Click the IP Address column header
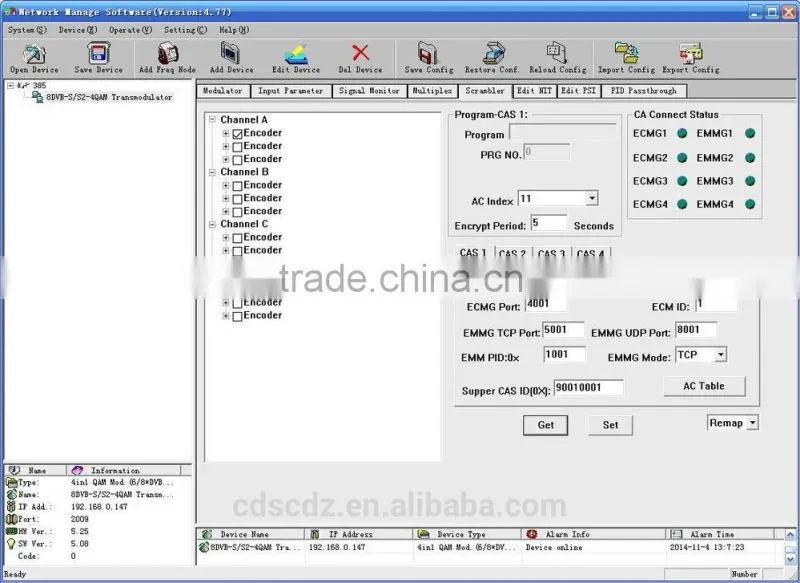Screen dimensions: 800x583 tap(359, 534)
